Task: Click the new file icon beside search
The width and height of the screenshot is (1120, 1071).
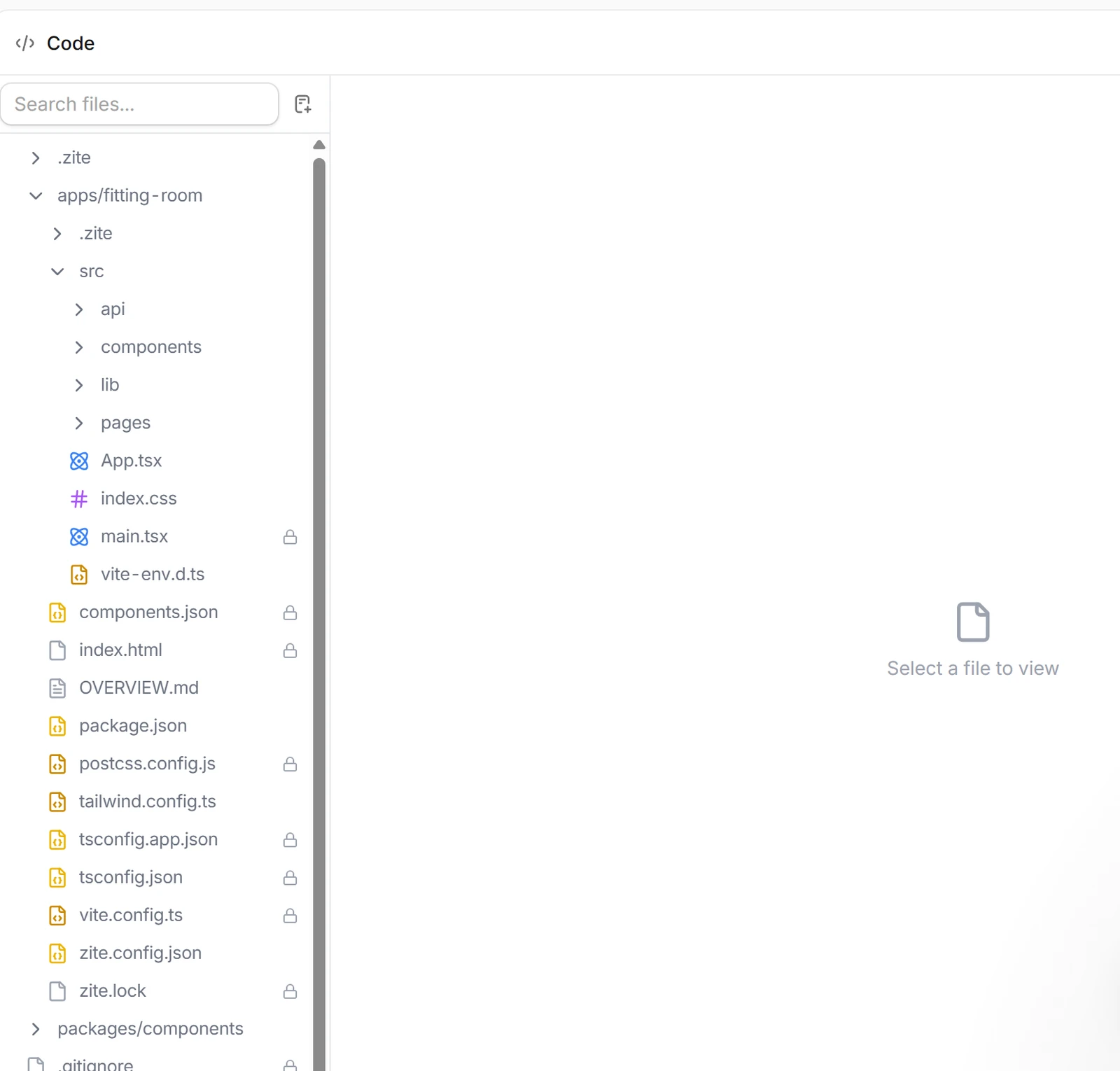Action: tap(302, 104)
